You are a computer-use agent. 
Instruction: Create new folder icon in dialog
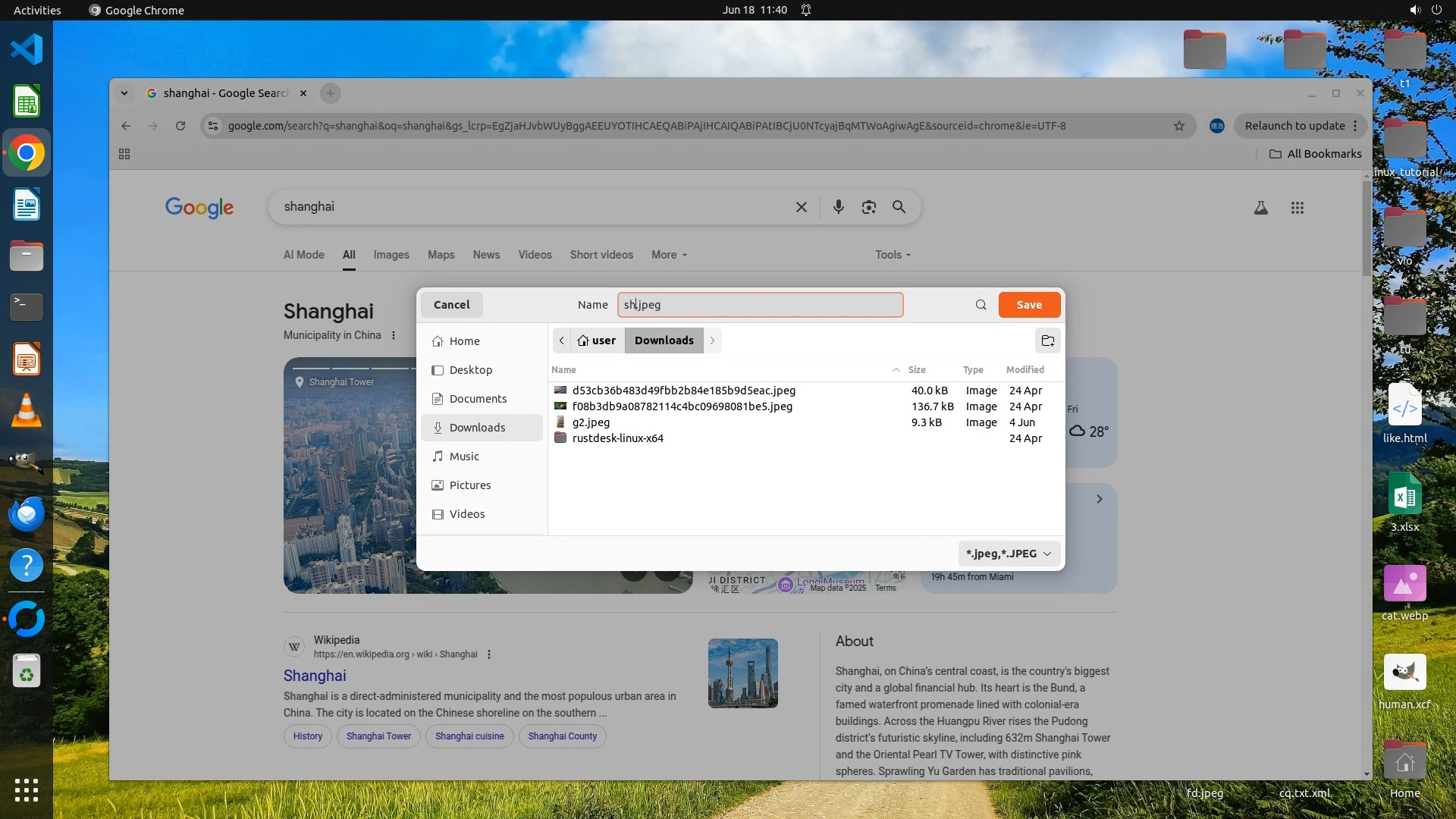tap(1047, 340)
